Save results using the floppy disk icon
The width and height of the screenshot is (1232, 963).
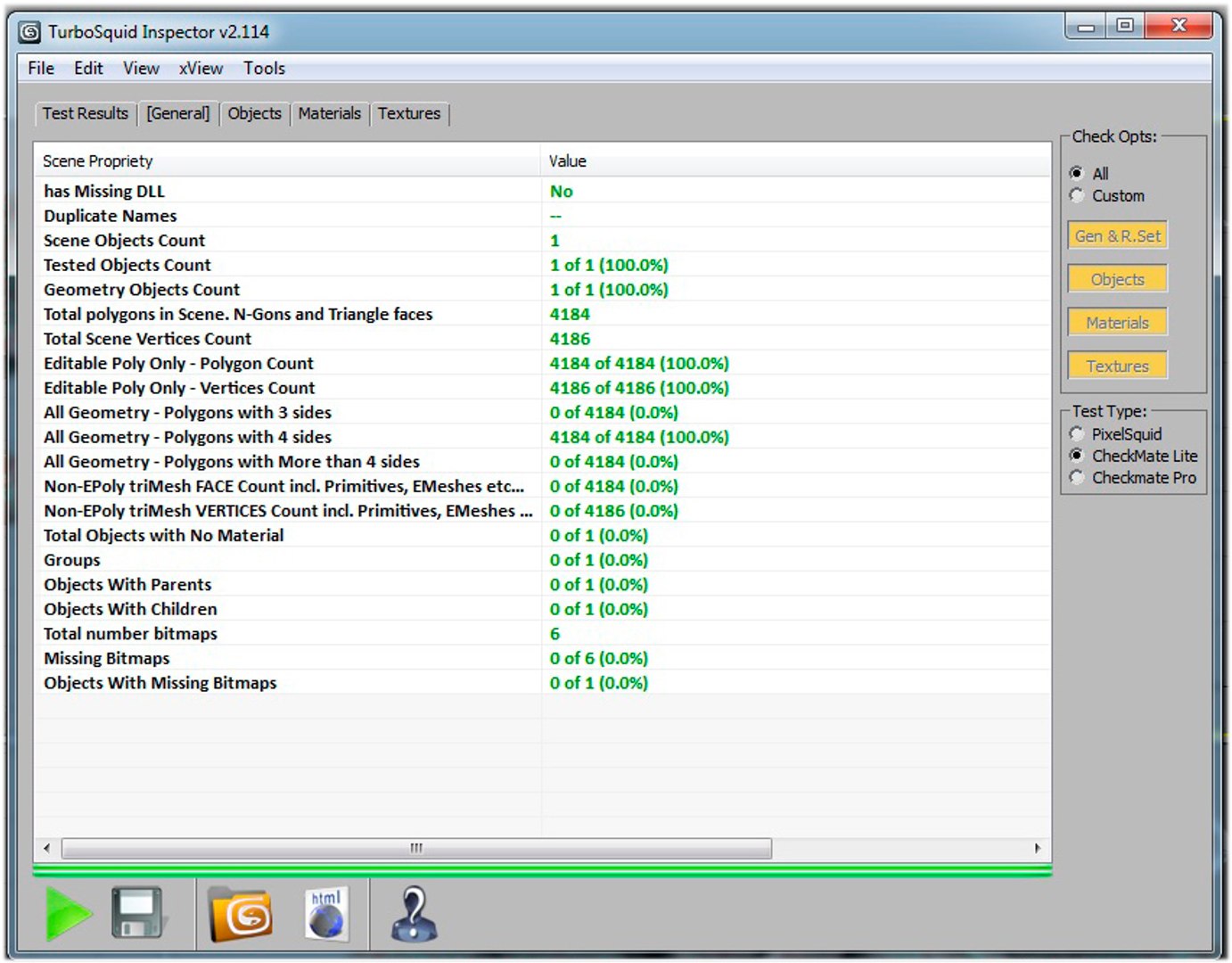click(137, 913)
